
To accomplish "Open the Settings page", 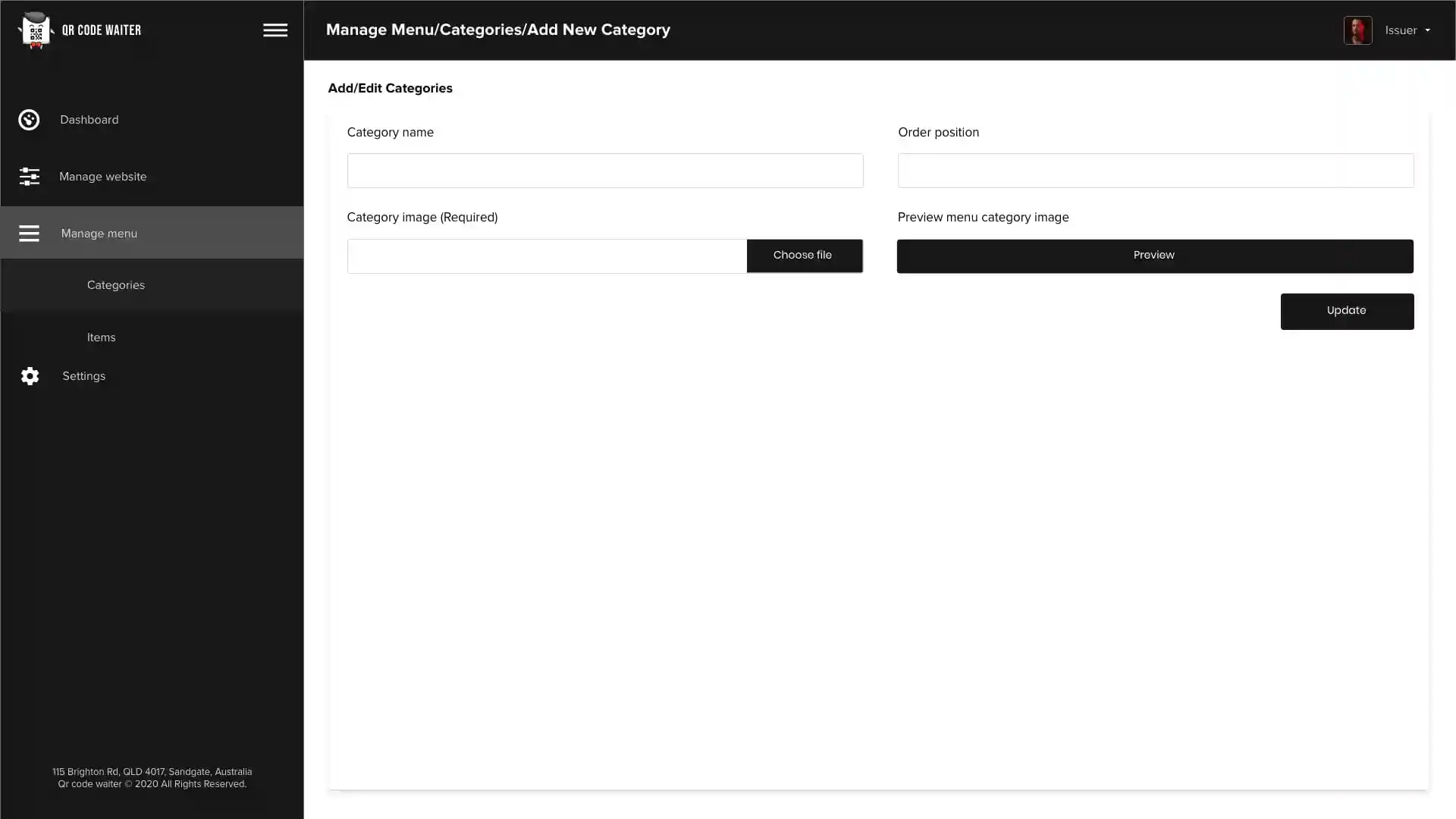I will click(x=83, y=376).
